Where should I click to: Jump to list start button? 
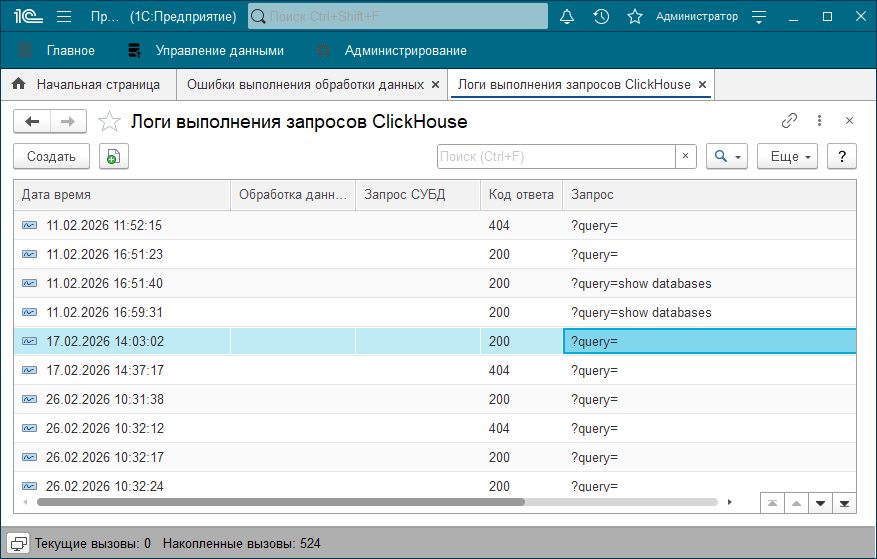[772, 503]
